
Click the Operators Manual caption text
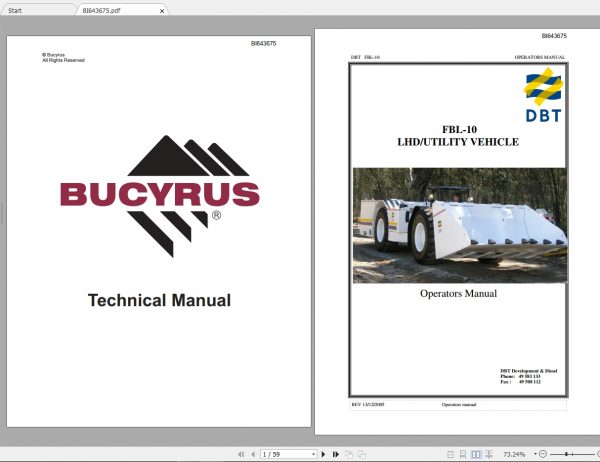click(458, 294)
